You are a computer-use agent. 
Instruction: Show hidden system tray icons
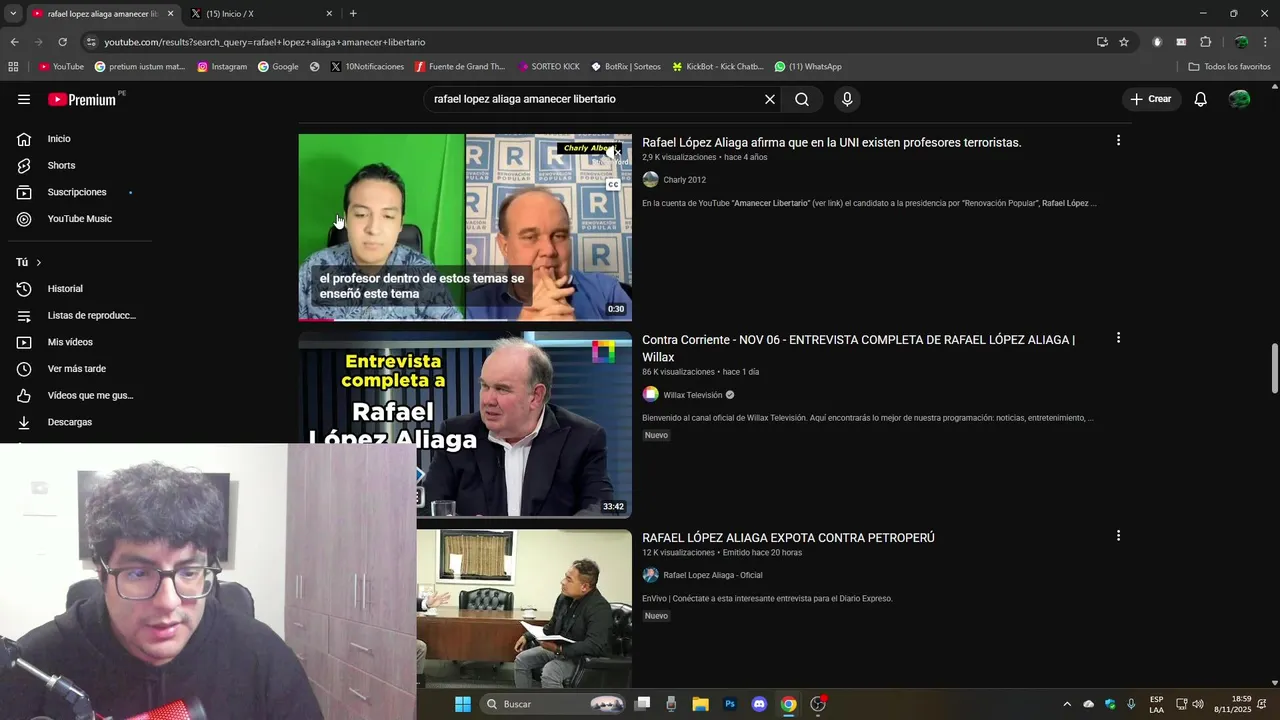click(1066, 704)
